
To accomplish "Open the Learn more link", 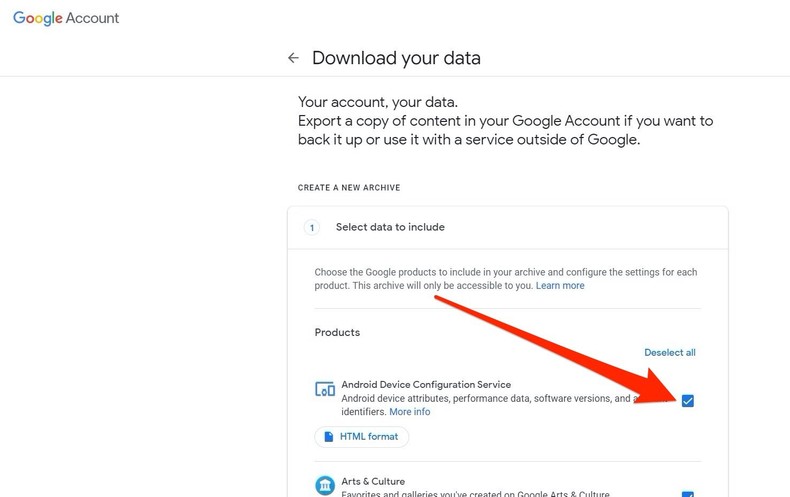I will (x=560, y=286).
